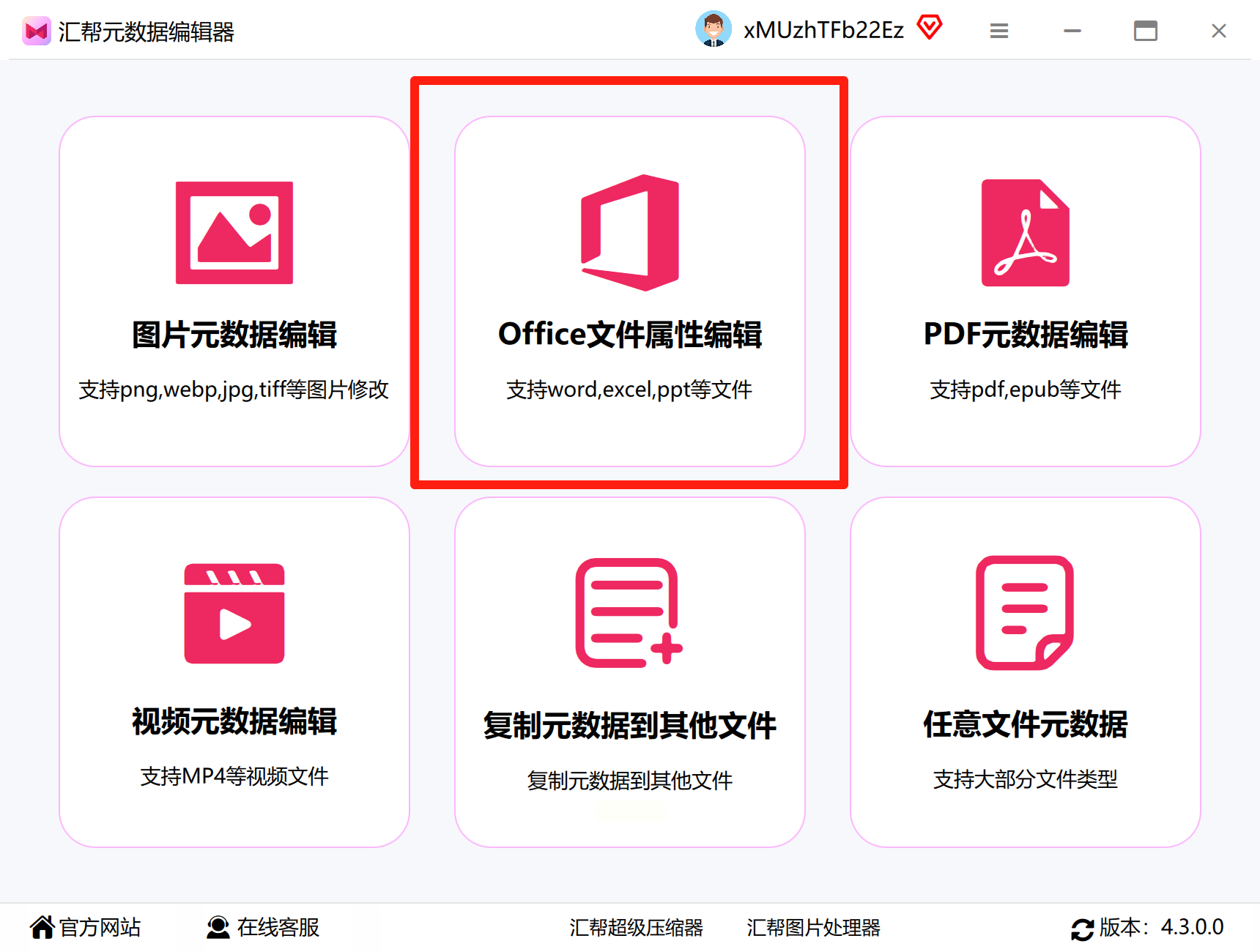Open the image metadata editor icon
Viewport: 1260px width, 952px height.
click(x=234, y=233)
